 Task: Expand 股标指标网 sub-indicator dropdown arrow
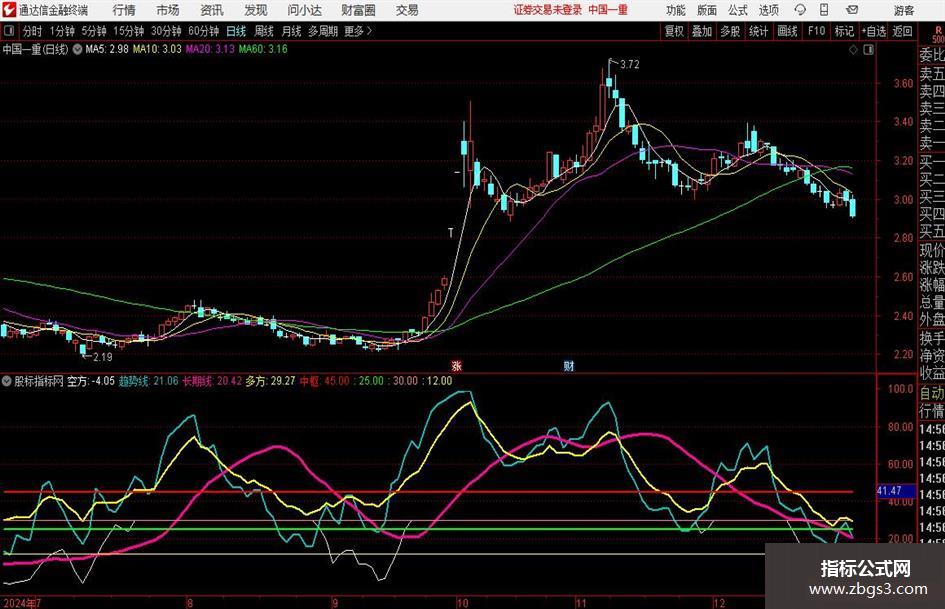pyautogui.click(x=7, y=381)
